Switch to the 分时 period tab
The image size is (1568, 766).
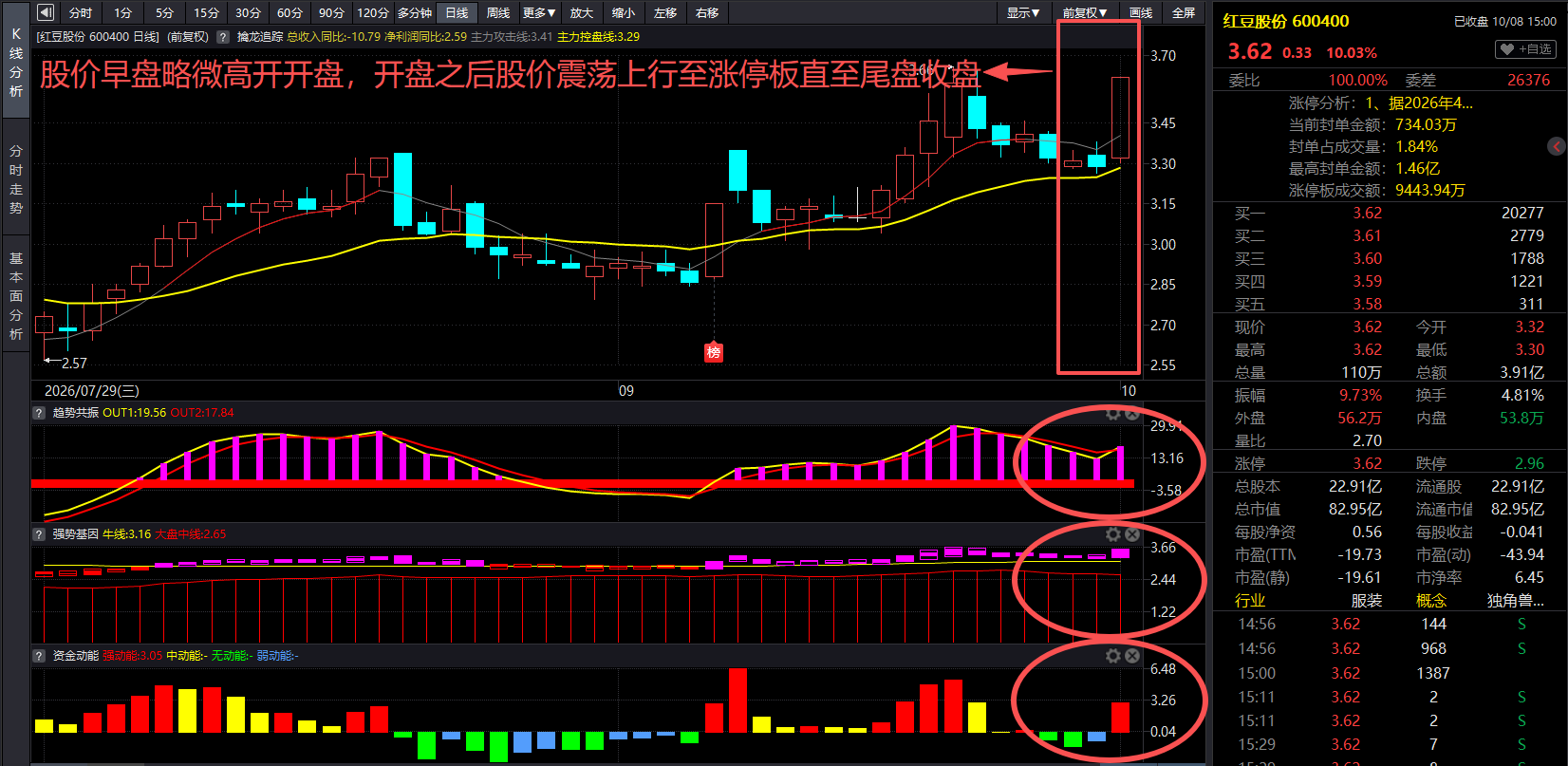point(81,12)
